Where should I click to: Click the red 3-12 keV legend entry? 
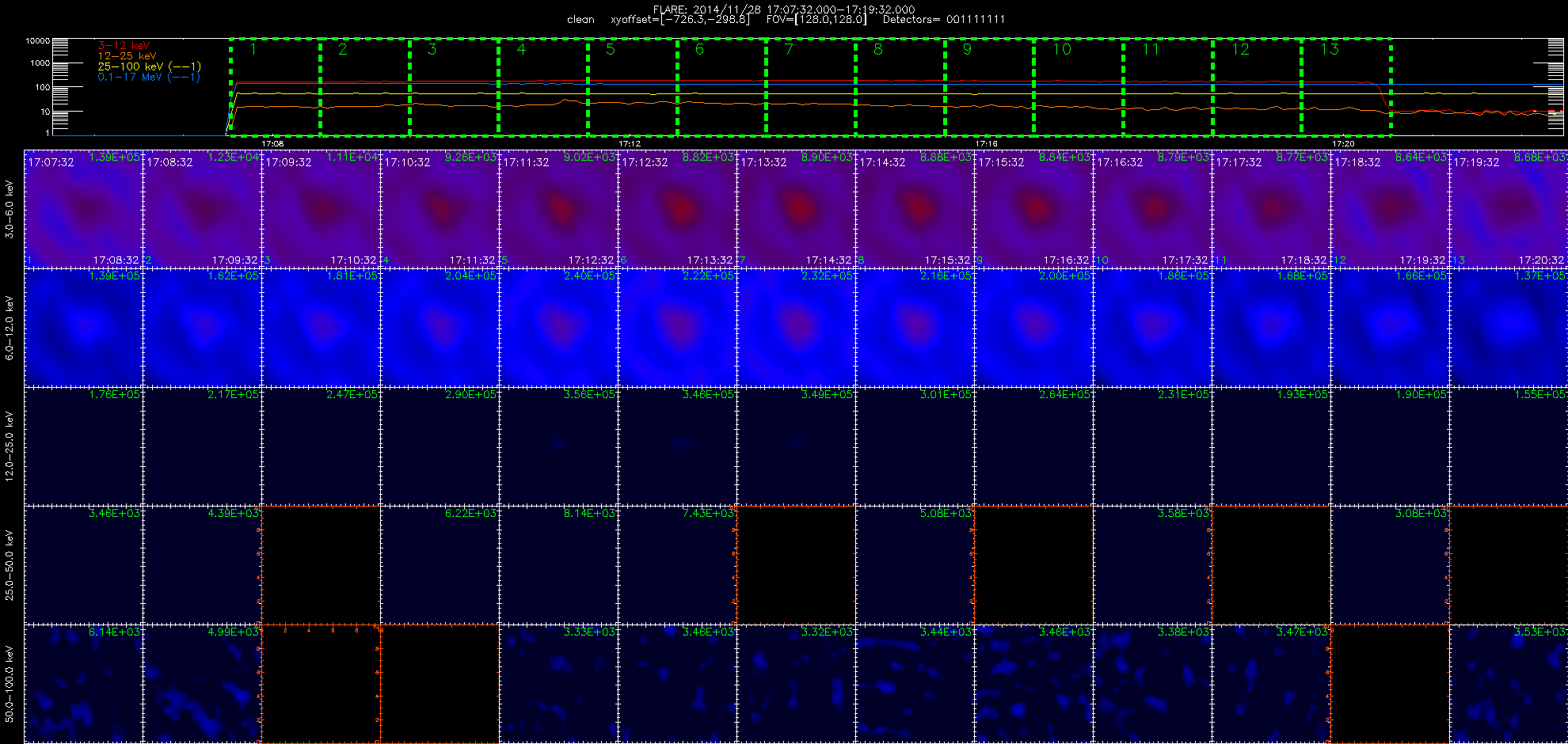pos(124,46)
